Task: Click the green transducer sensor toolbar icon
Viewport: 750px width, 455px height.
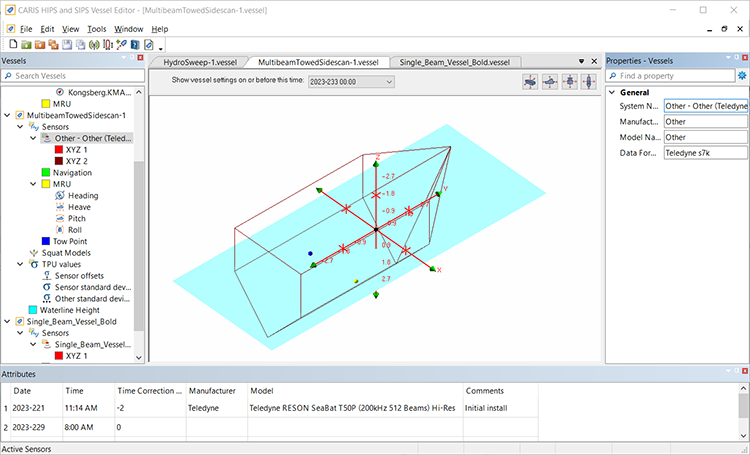Action: [94, 44]
